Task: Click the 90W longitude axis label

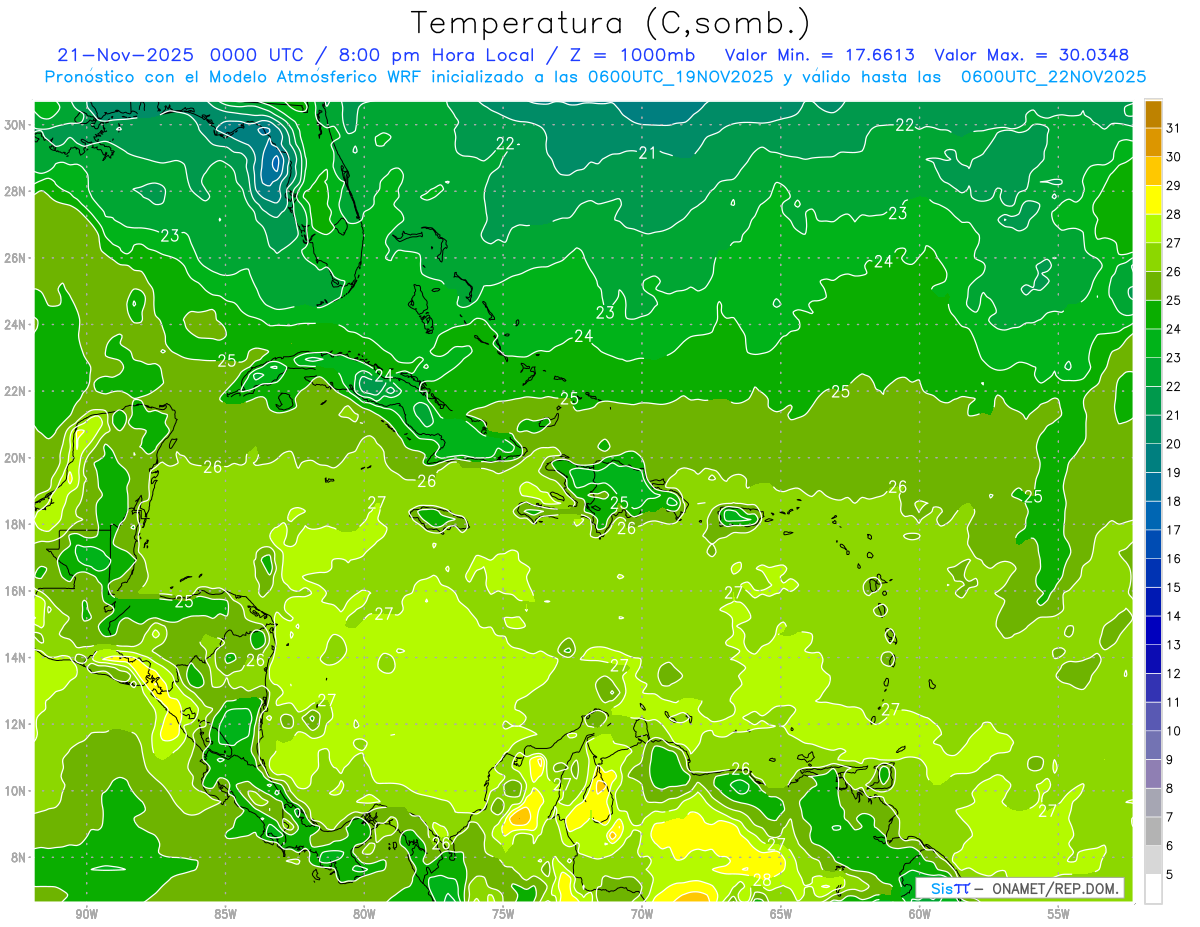Action: [86, 914]
